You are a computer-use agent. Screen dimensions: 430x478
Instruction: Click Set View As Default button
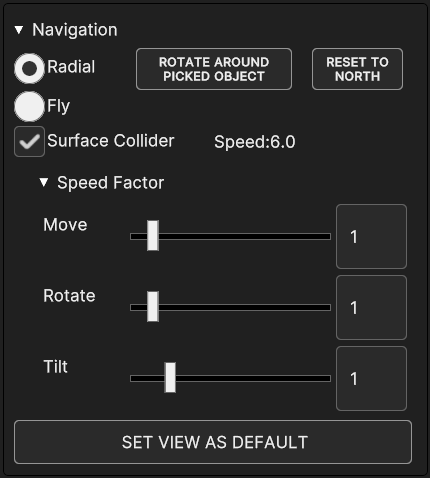[213, 442]
